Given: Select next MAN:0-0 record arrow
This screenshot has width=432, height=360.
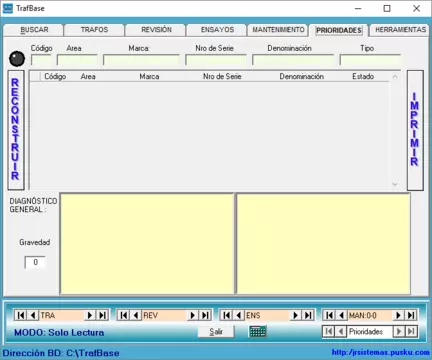Looking at the screenshot, I should coord(398,315).
